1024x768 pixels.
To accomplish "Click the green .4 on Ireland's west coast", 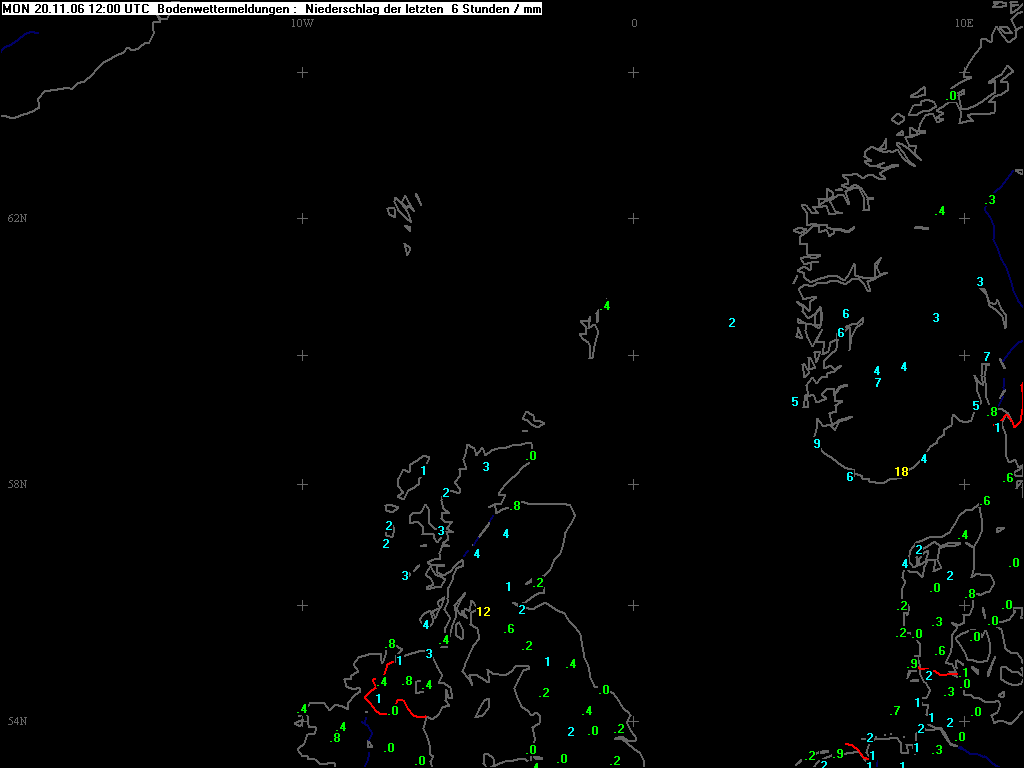I will click(302, 709).
